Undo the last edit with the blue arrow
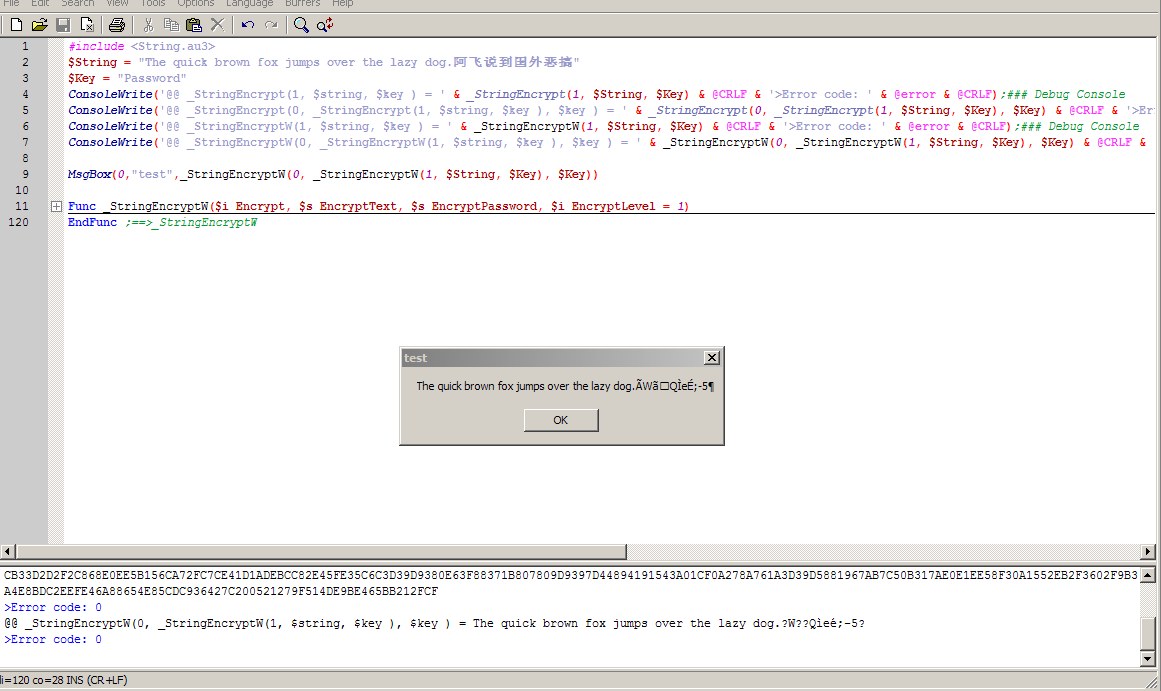 click(247, 25)
